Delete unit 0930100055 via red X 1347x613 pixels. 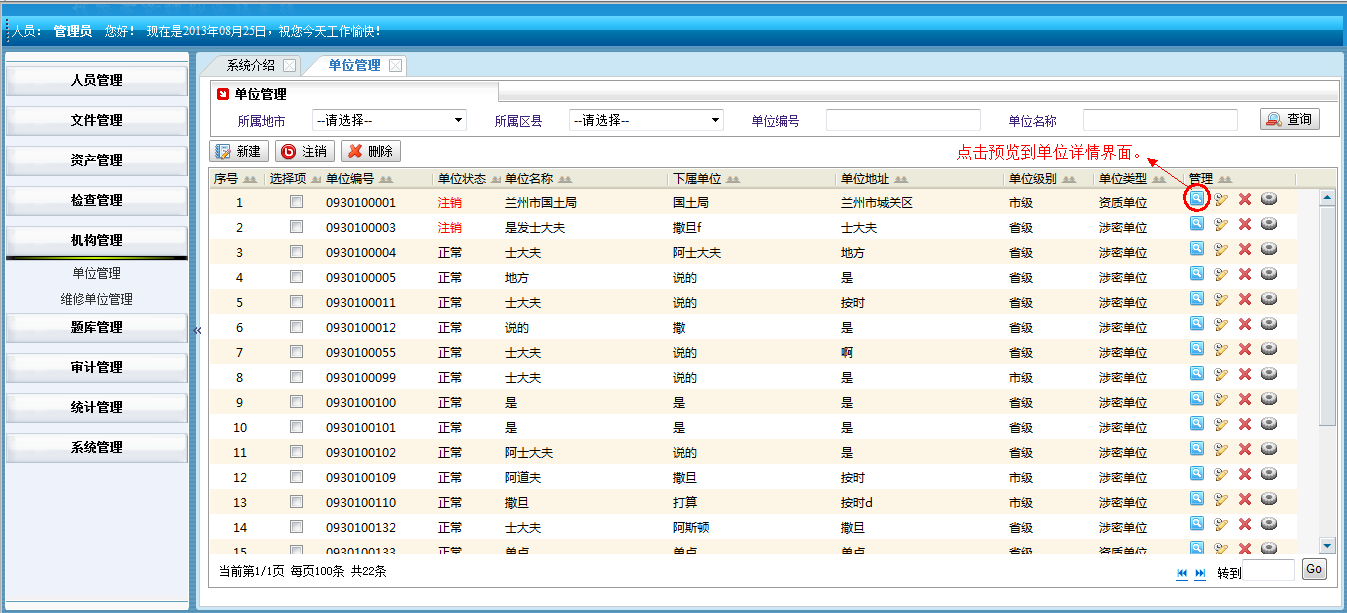[1245, 348]
